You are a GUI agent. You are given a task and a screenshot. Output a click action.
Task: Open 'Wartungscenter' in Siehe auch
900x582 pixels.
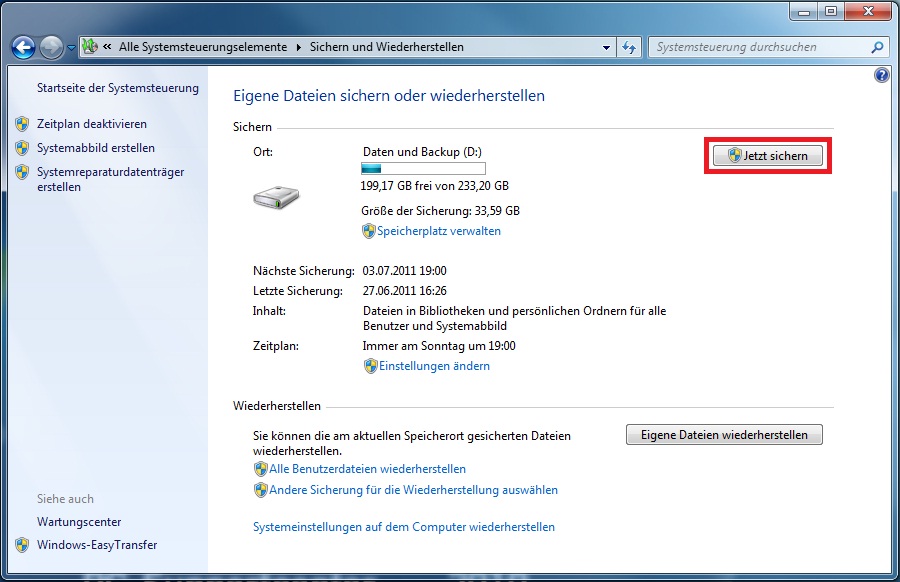pos(79,522)
